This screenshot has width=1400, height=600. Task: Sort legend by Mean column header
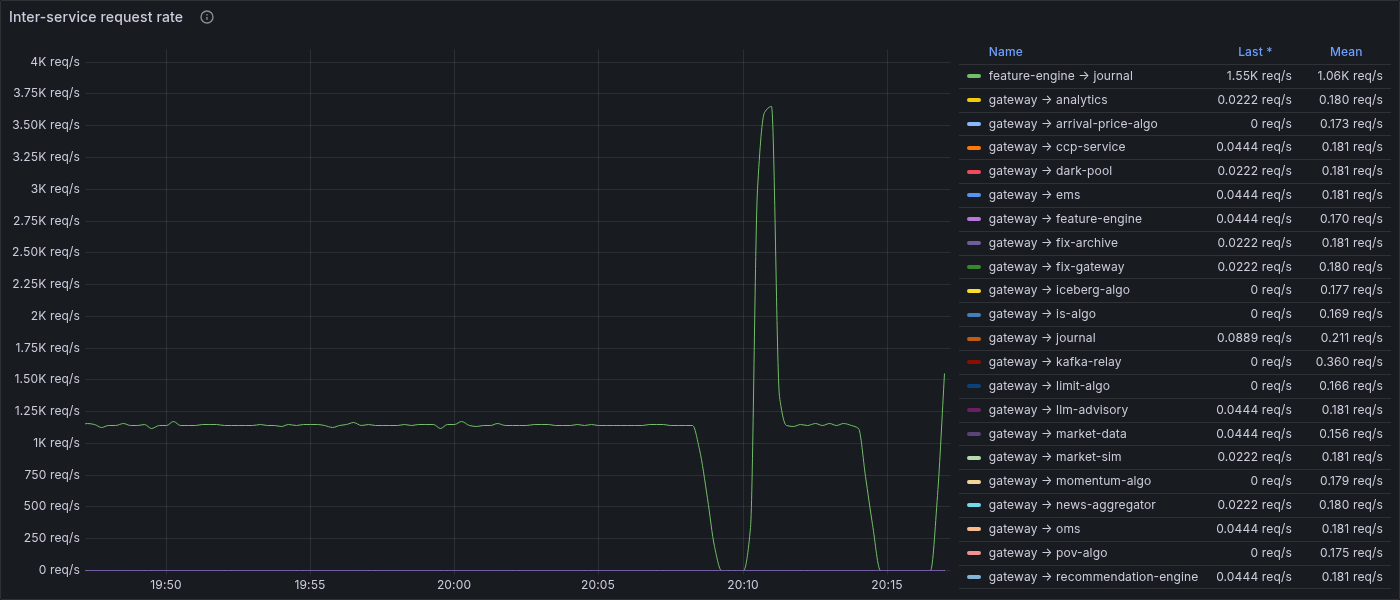click(1346, 52)
